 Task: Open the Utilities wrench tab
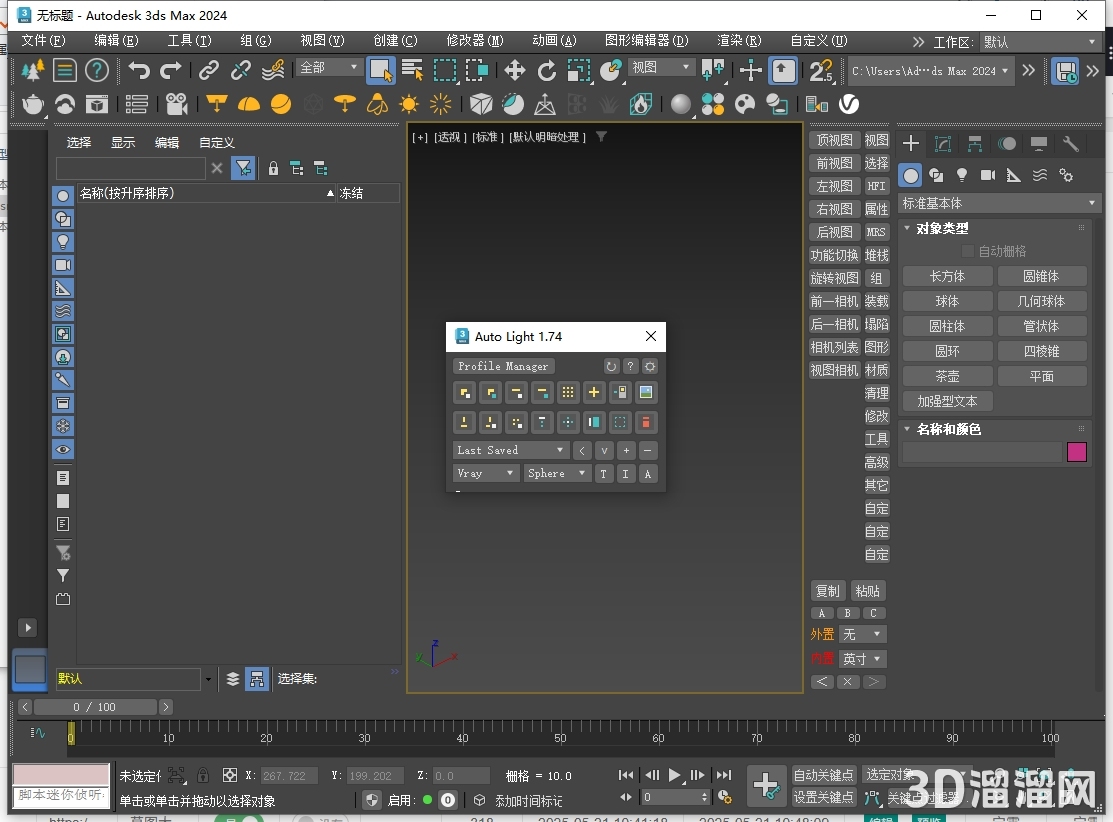[1071, 144]
